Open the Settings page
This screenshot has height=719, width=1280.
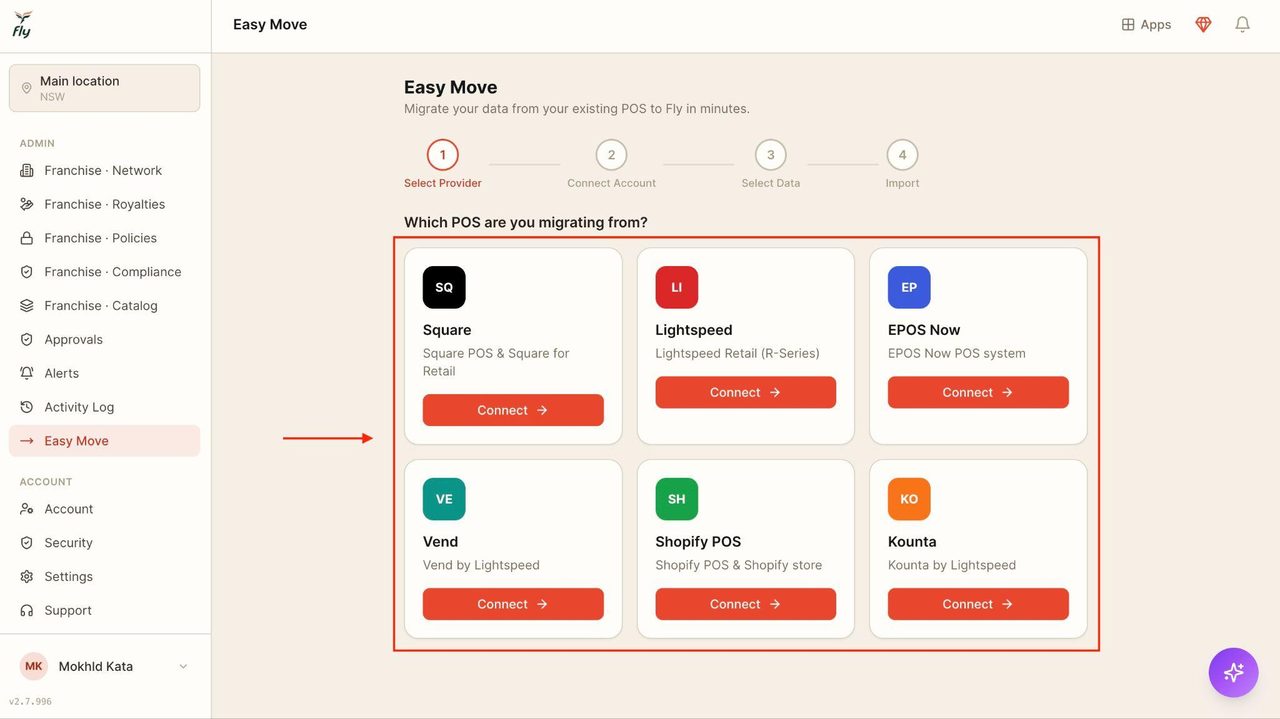(x=105, y=577)
